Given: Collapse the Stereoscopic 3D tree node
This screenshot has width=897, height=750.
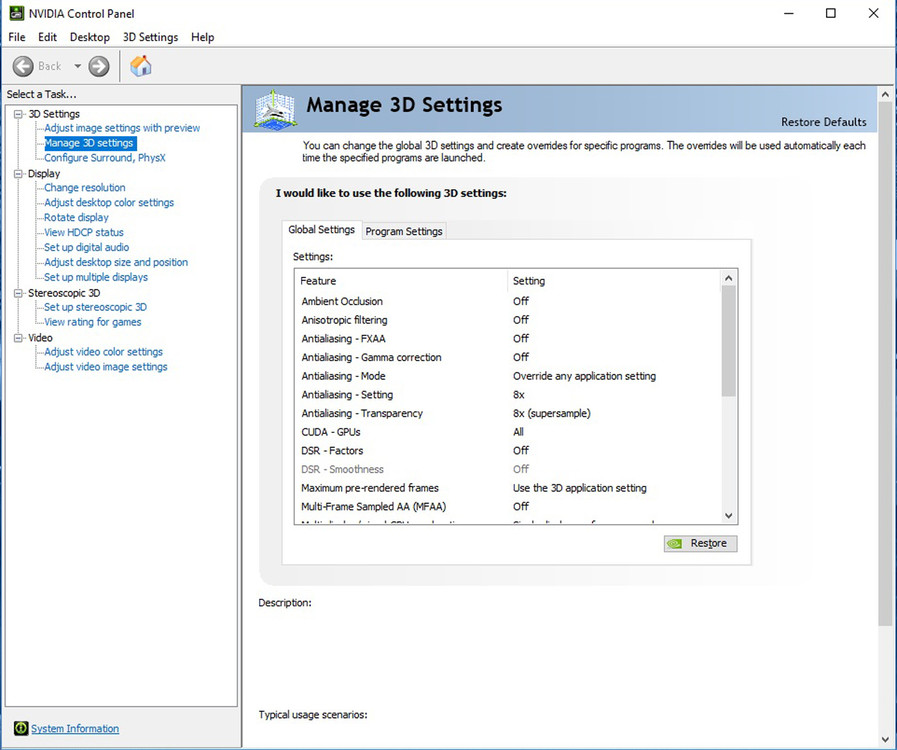Looking at the screenshot, I should pyautogui.click(x=18, y=293).
